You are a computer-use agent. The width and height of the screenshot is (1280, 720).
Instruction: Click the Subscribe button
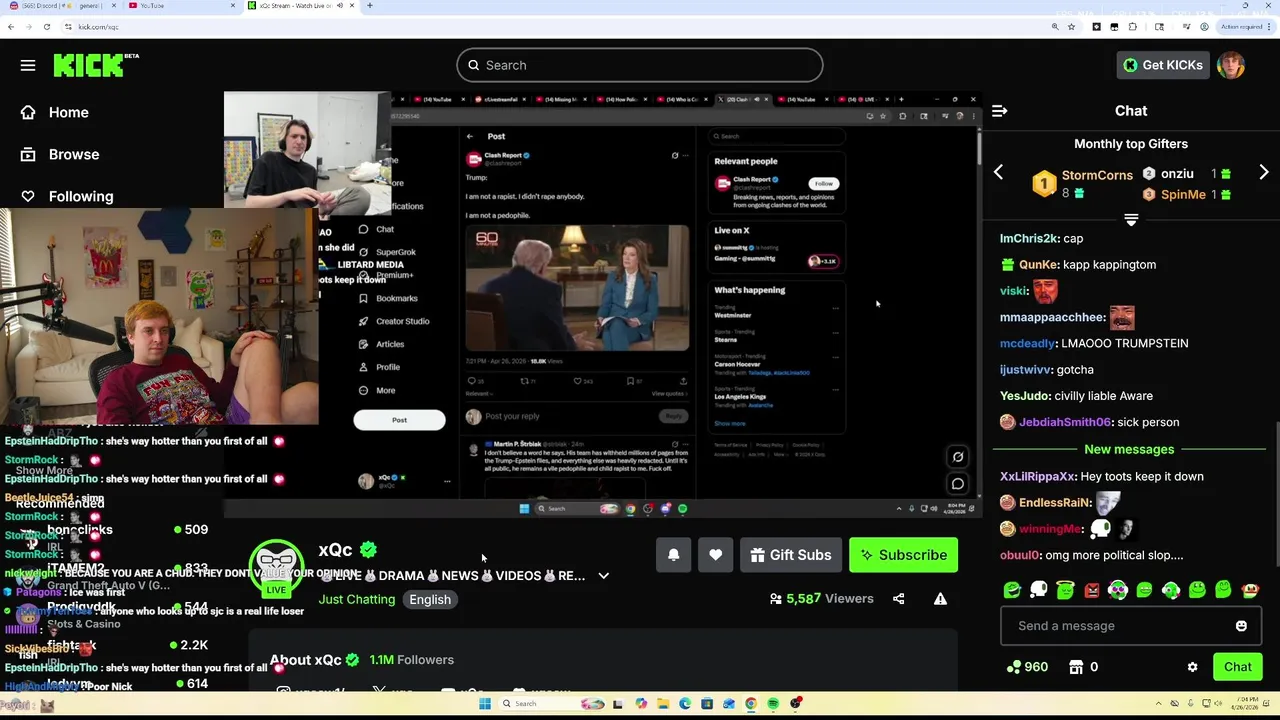[903, 555]
